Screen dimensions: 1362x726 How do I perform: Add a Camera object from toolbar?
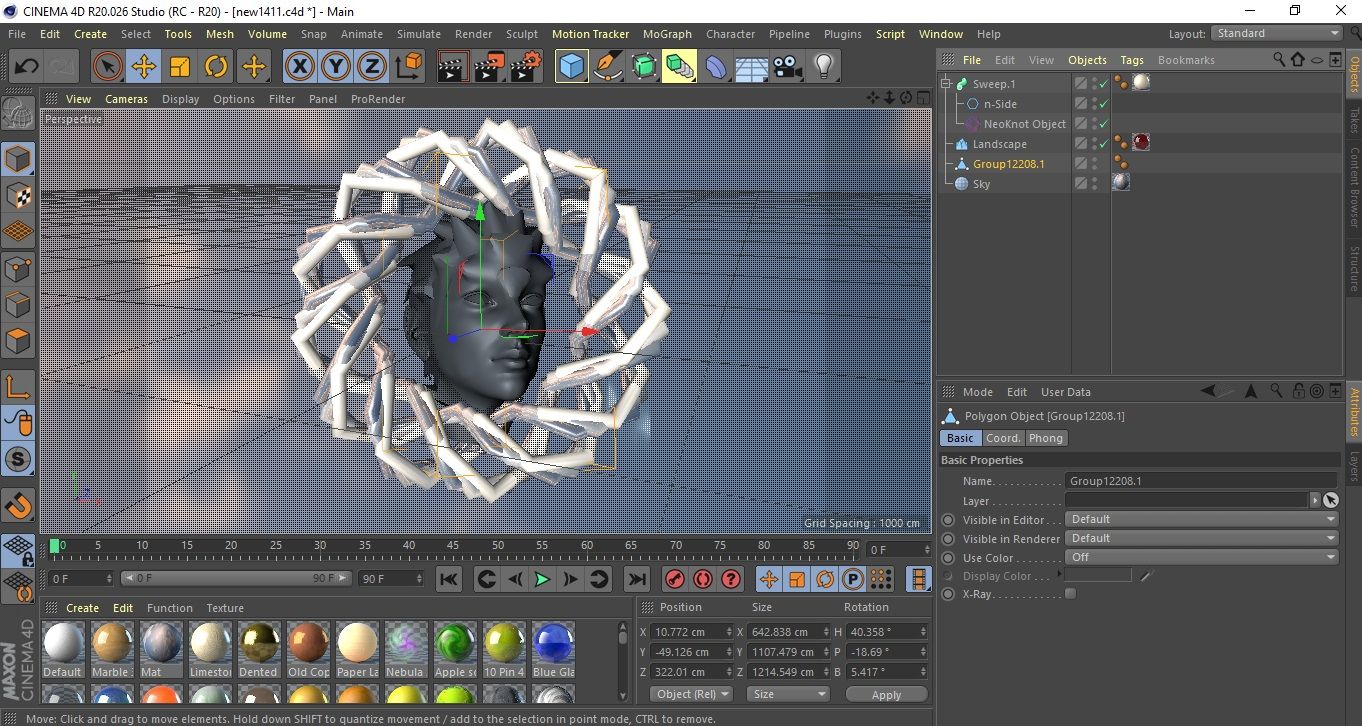(x=787, y=67)
